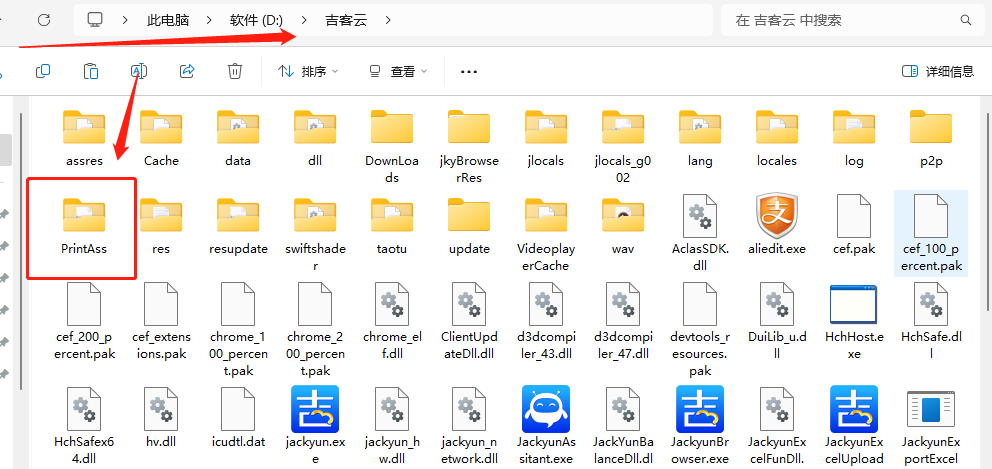This screenshot has height=469, width=992.
Task: Select the d3dcompiler_43.dll file
Action: click(x=545, y=322)
